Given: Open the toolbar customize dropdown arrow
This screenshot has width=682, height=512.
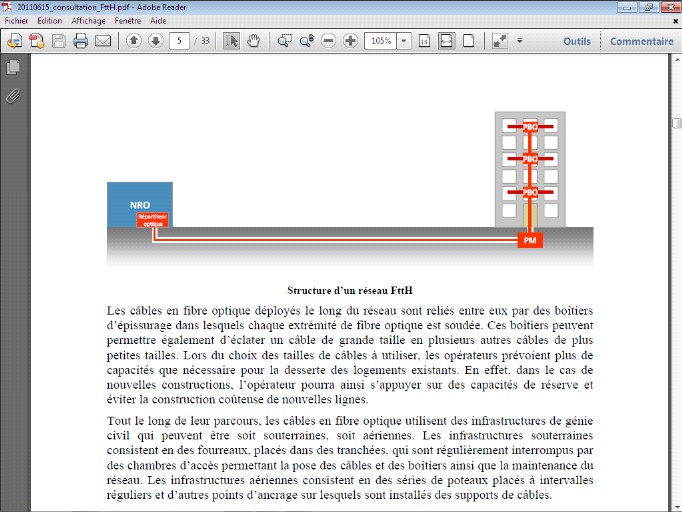Looking at the screenshot, I should [519, 40].
